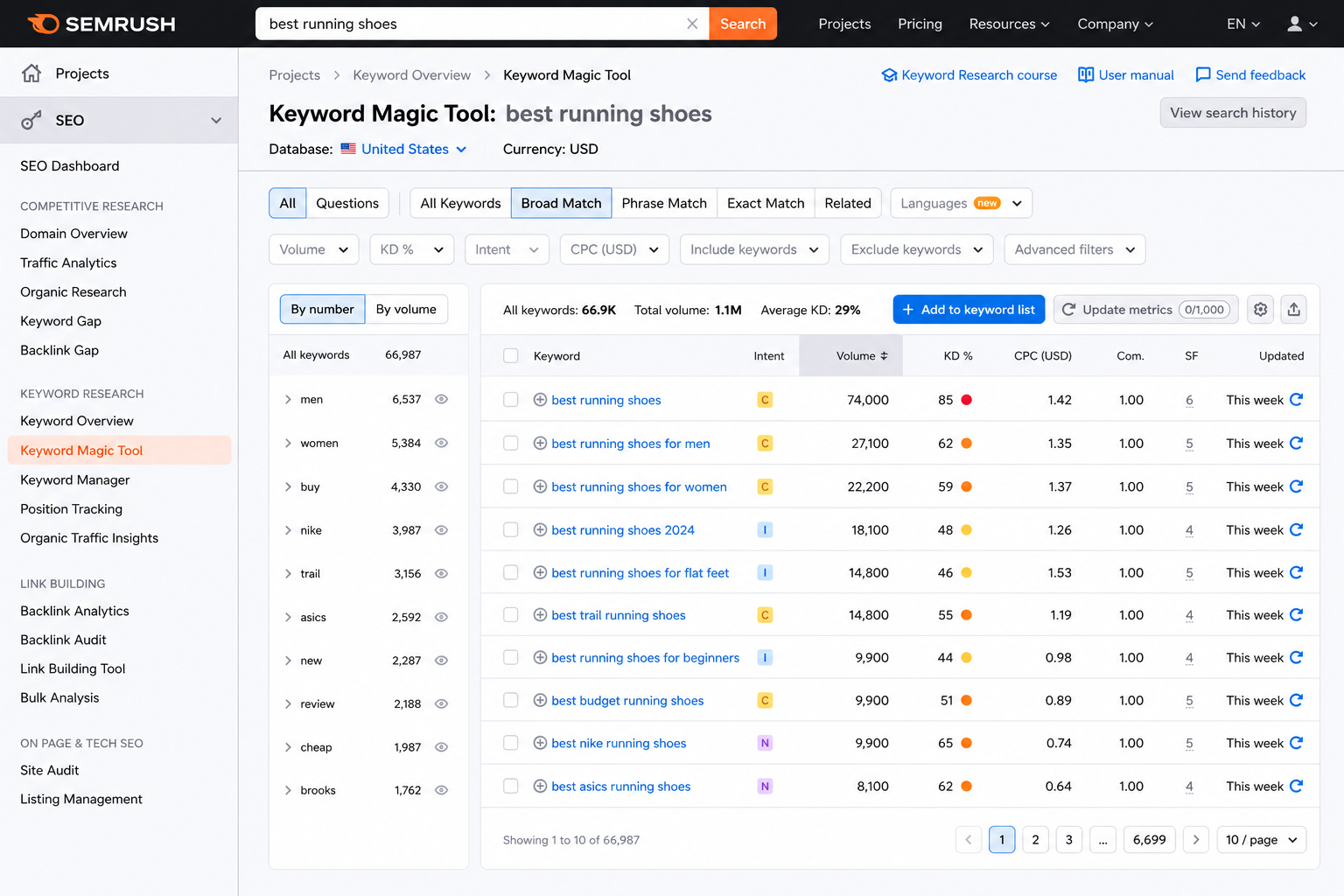This screenshot has width=1344, height=896.
Task: Switch to Exact Match tab
Action: click(x=766, y=203)
